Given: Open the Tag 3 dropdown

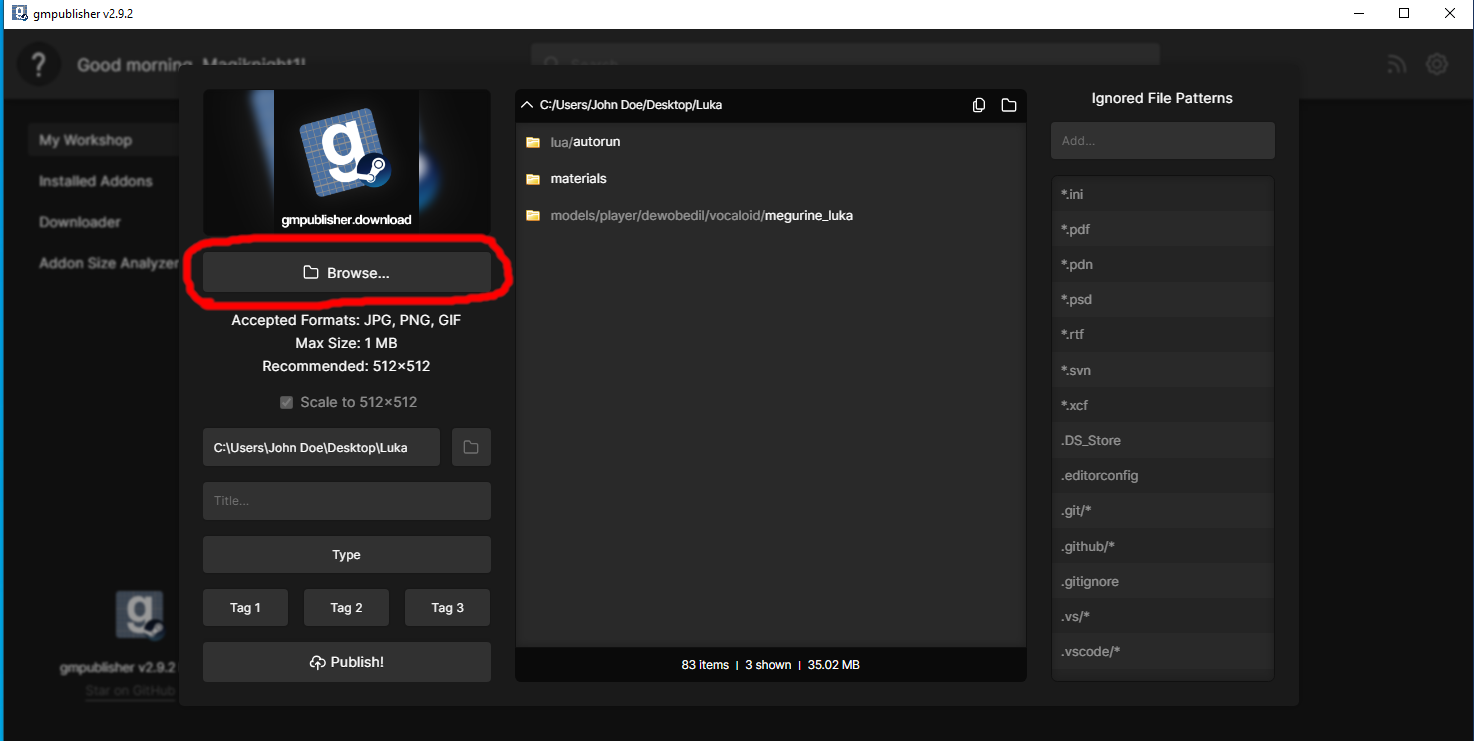Looking at the screenshot, I should 448,608.
